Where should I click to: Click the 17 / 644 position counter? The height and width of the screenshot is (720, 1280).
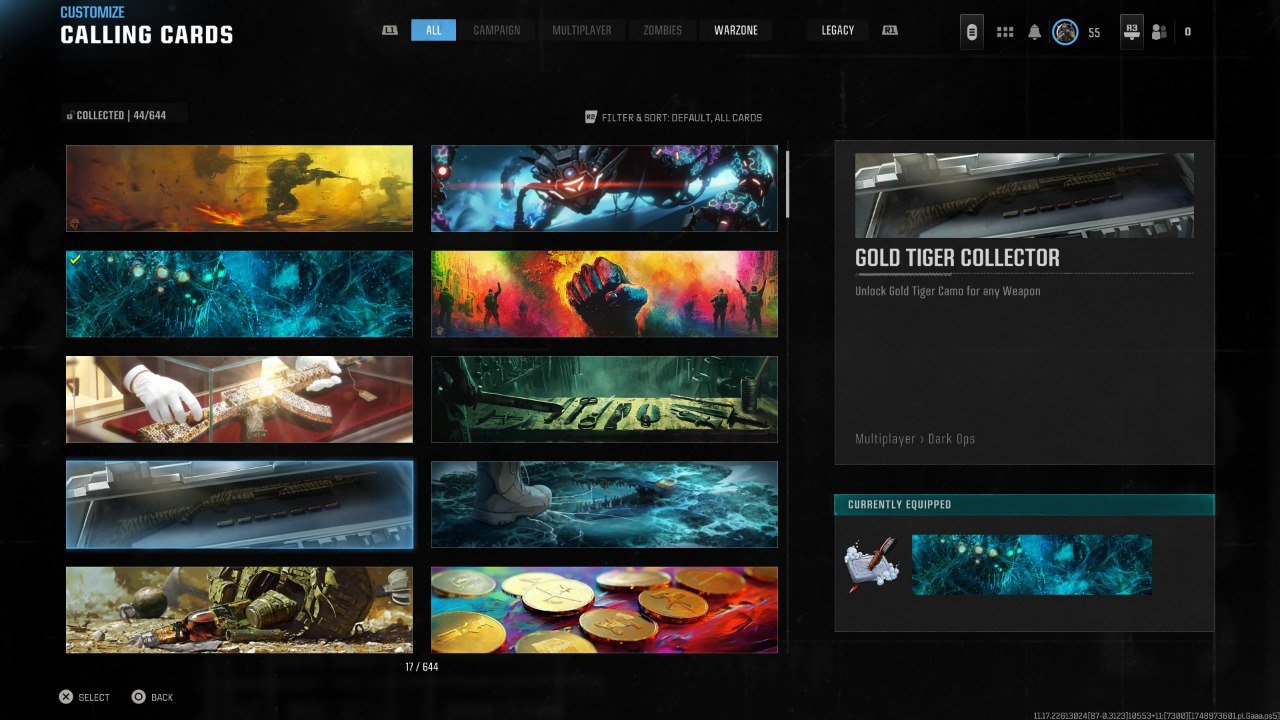point(422,667)
